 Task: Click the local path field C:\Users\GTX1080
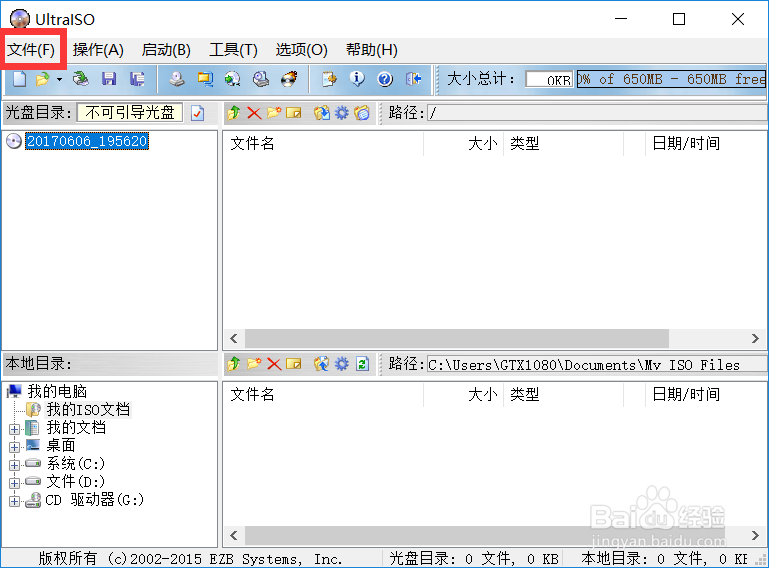tap(597, 364)
